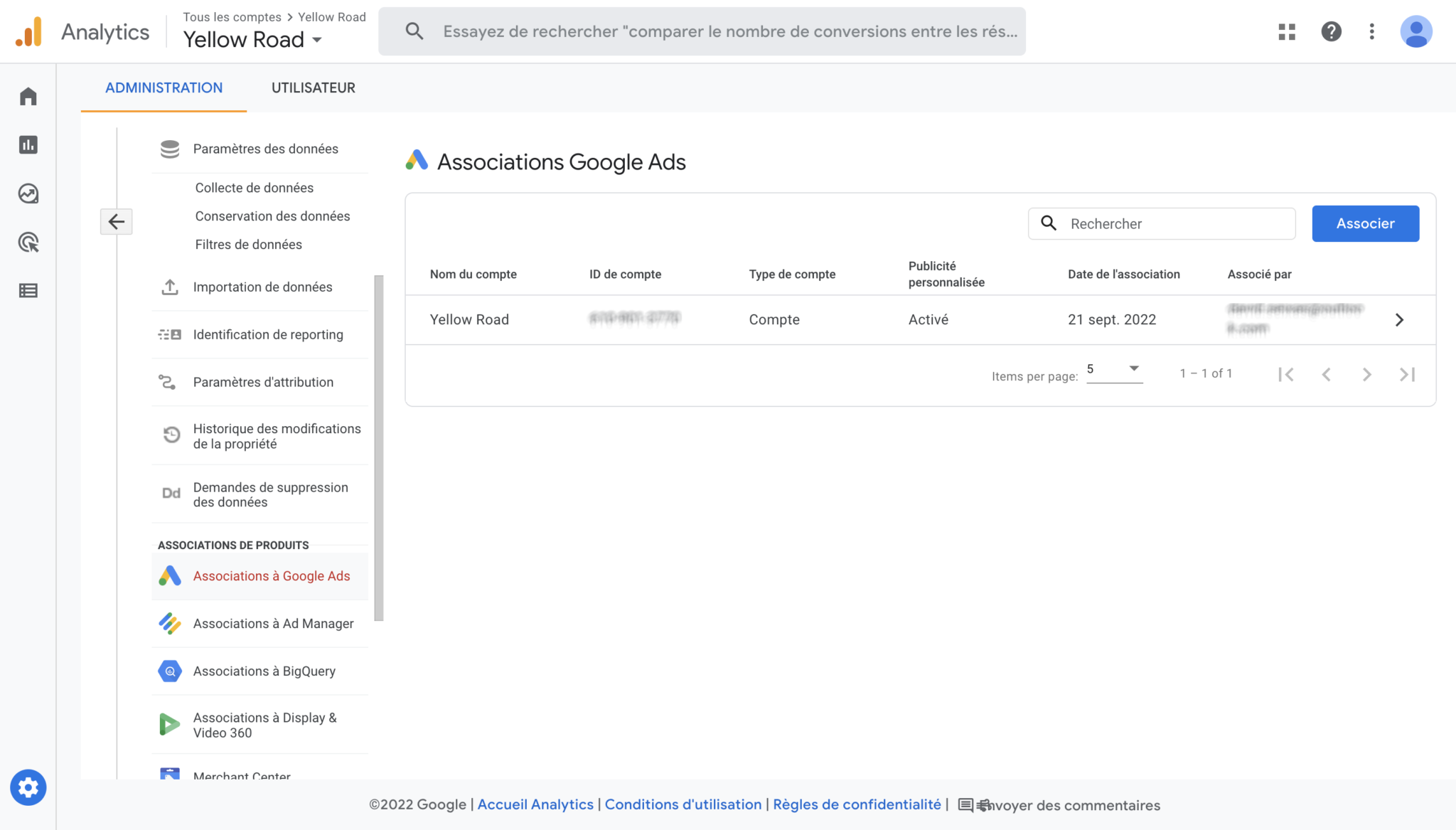Click the Paramètres des données database icon
This screenshot has height=830, width=1456.
click(170, 149)
